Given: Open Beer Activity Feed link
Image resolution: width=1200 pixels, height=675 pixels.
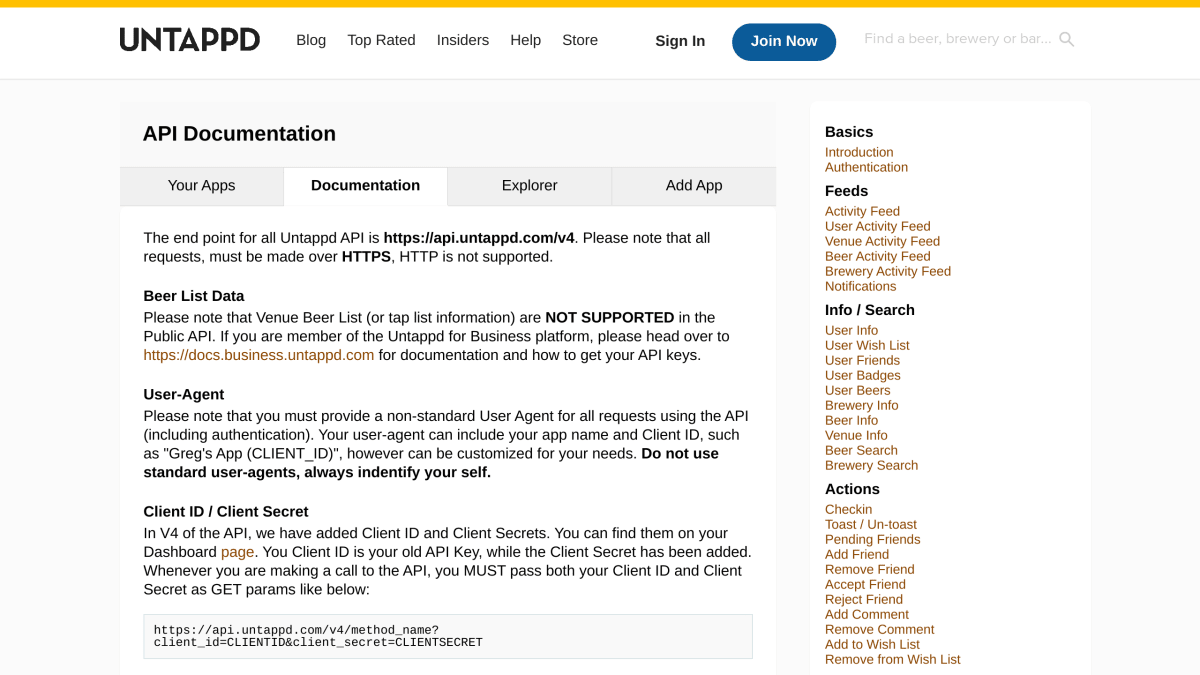Looking at the screenshot, I should point(878,257).
